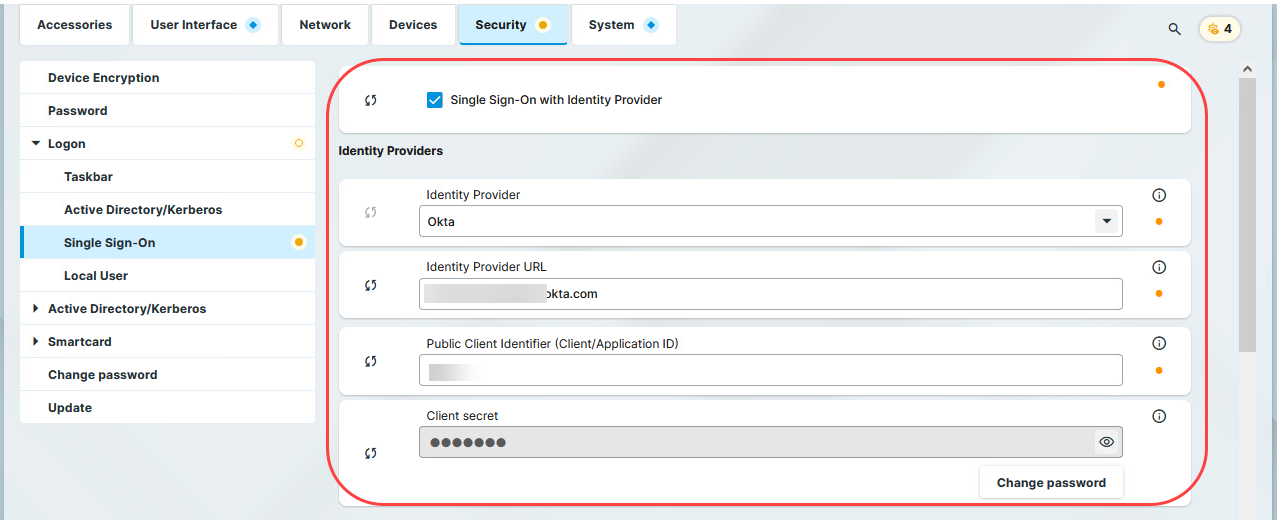Reset the Single Sign-On checkbox setting icon

(x=371, y=100)
